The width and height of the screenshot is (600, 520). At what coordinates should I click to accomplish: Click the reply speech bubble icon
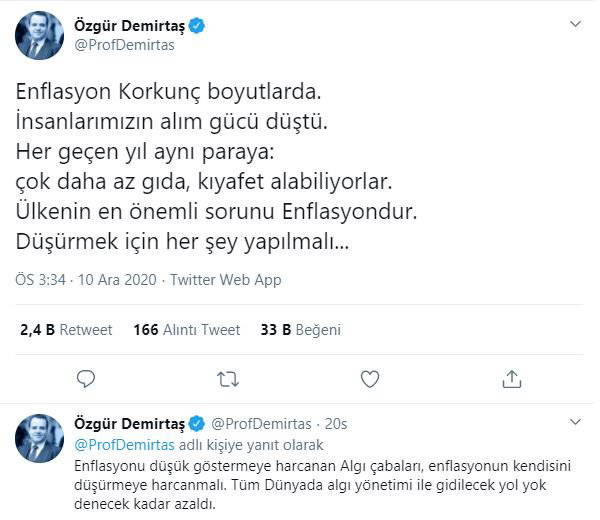(86, 378)
